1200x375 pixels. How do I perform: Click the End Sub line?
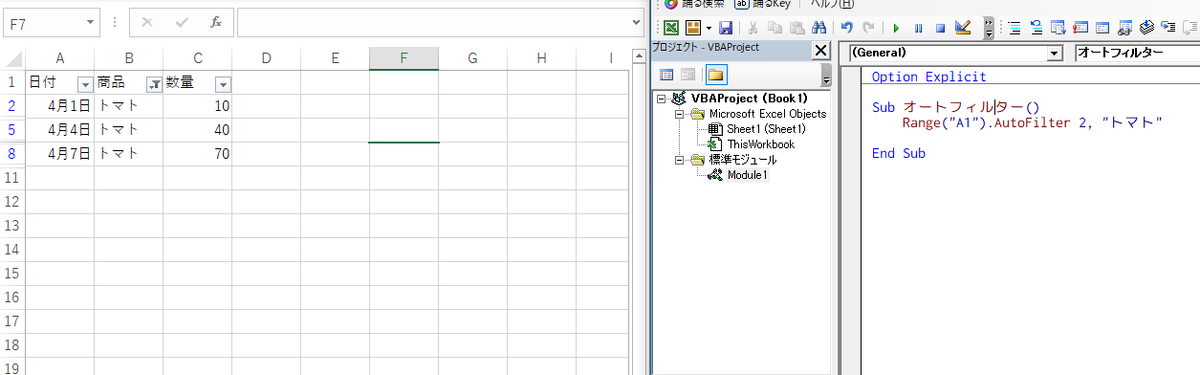(x=899, y=153)
